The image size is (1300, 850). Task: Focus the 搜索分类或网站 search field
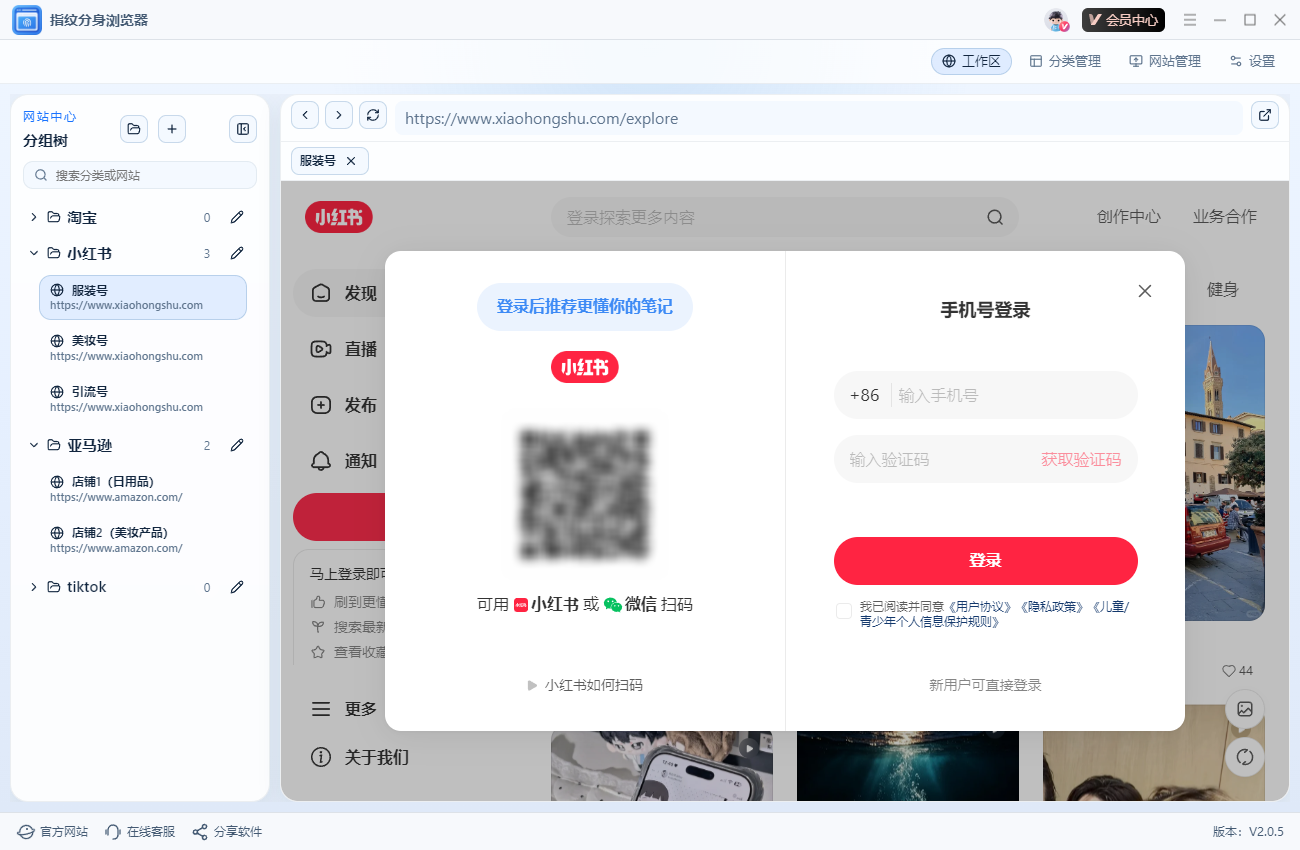pyautogui.click(x=140, y=175)
